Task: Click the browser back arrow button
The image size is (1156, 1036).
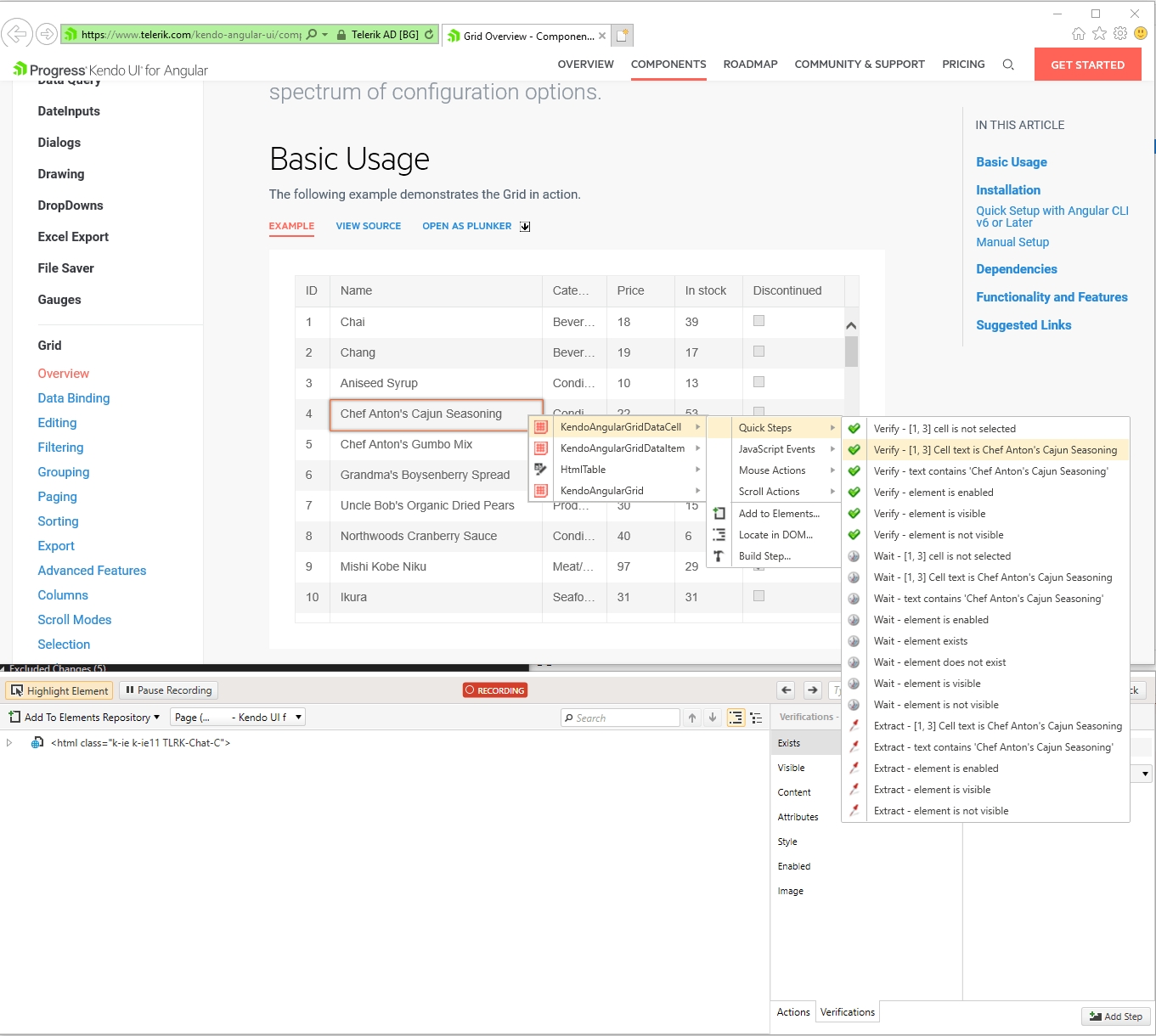Action: [17, 34]
